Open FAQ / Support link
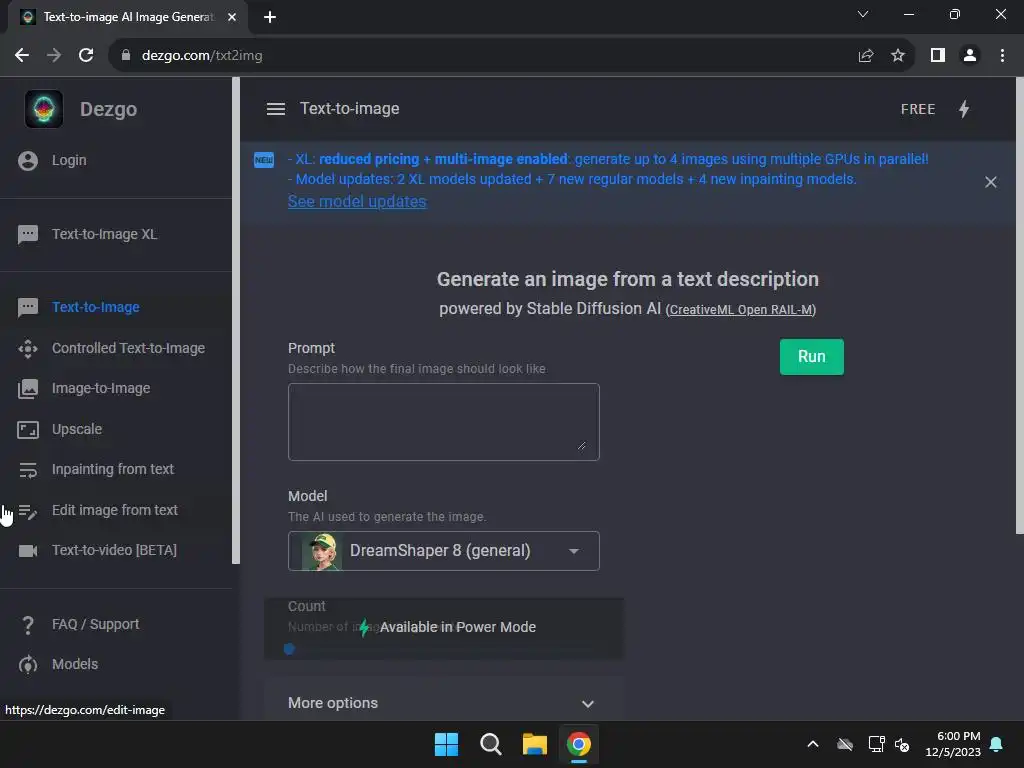Screen dimensions: 1024x768 click(95, 624)
